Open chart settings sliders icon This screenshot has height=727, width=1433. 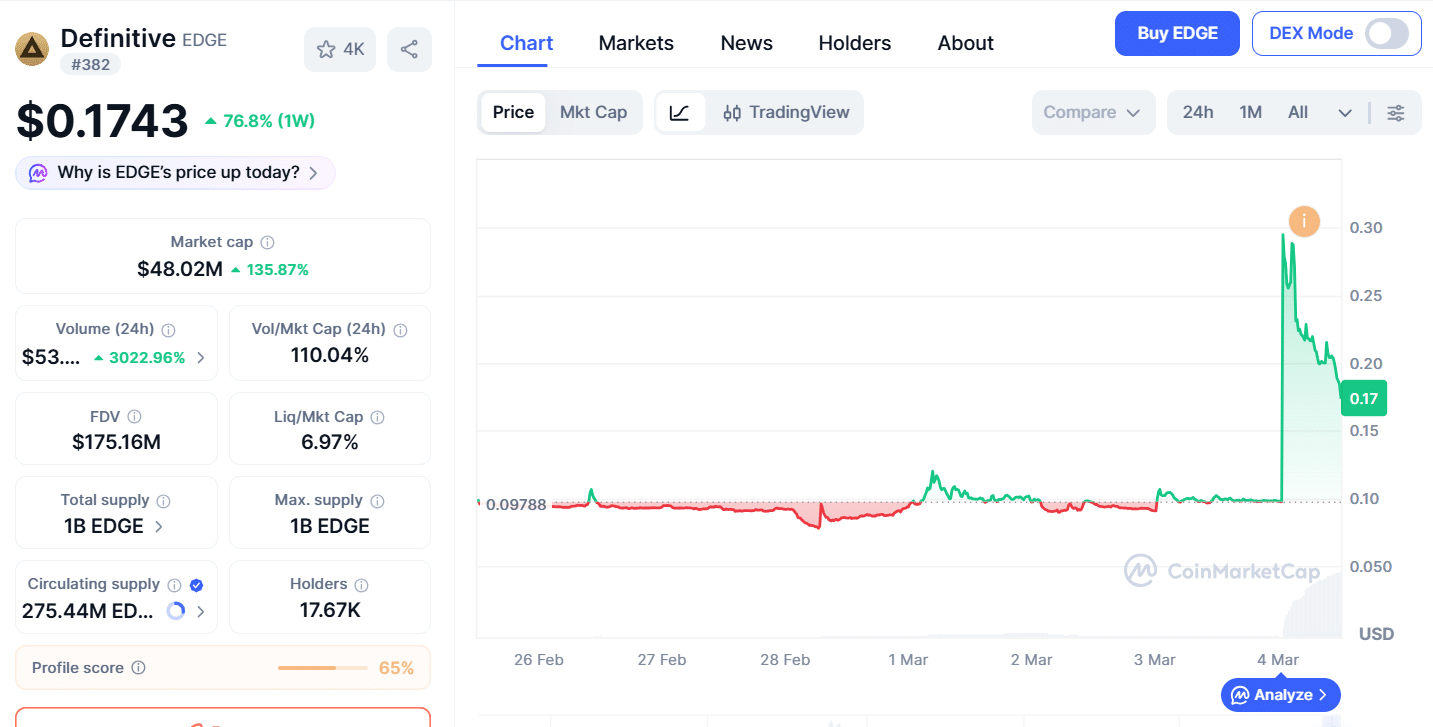[1395, 113]
